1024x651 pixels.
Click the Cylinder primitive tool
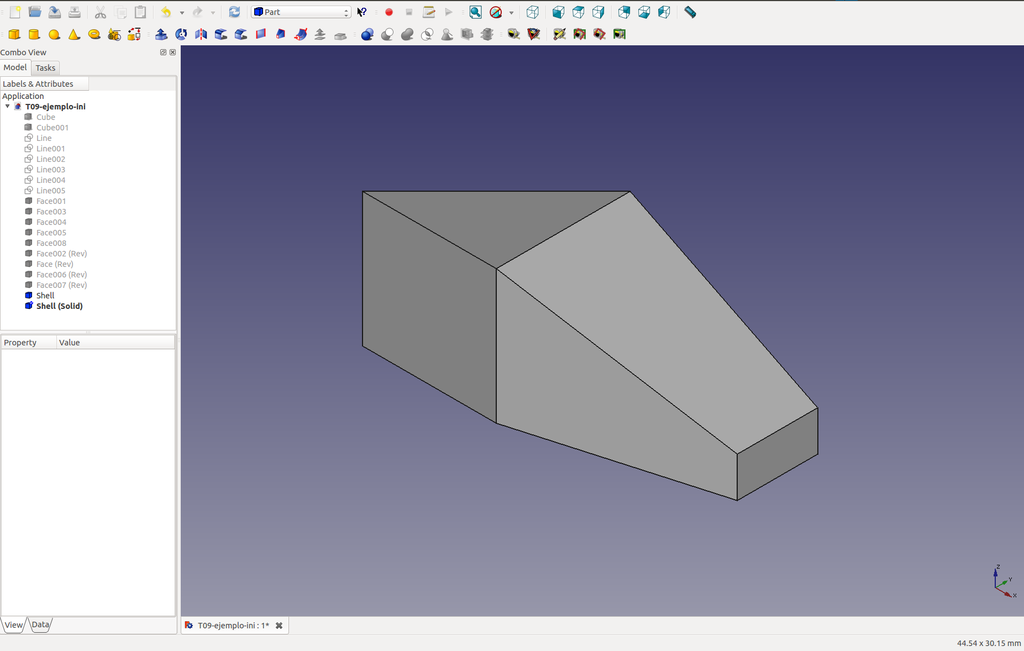click(x=34, y=34)
